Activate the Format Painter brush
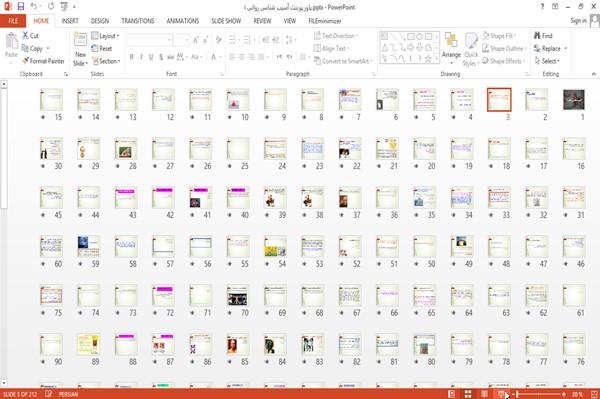The width and height of the screenshot is (600, 399). pyautogui.click(x=43, y=61)
